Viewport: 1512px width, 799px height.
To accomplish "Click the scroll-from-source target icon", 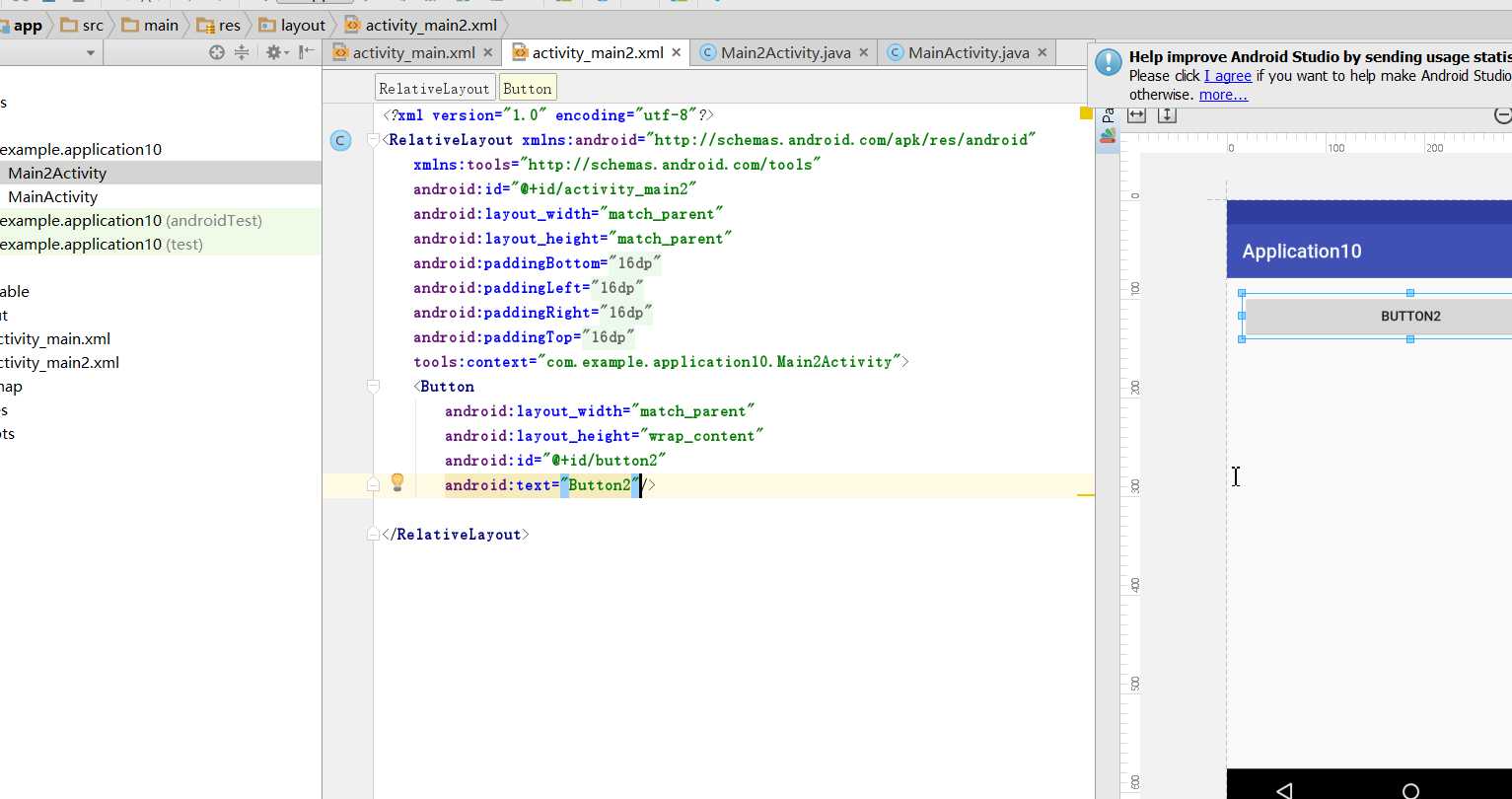I will tap(217, 52).
